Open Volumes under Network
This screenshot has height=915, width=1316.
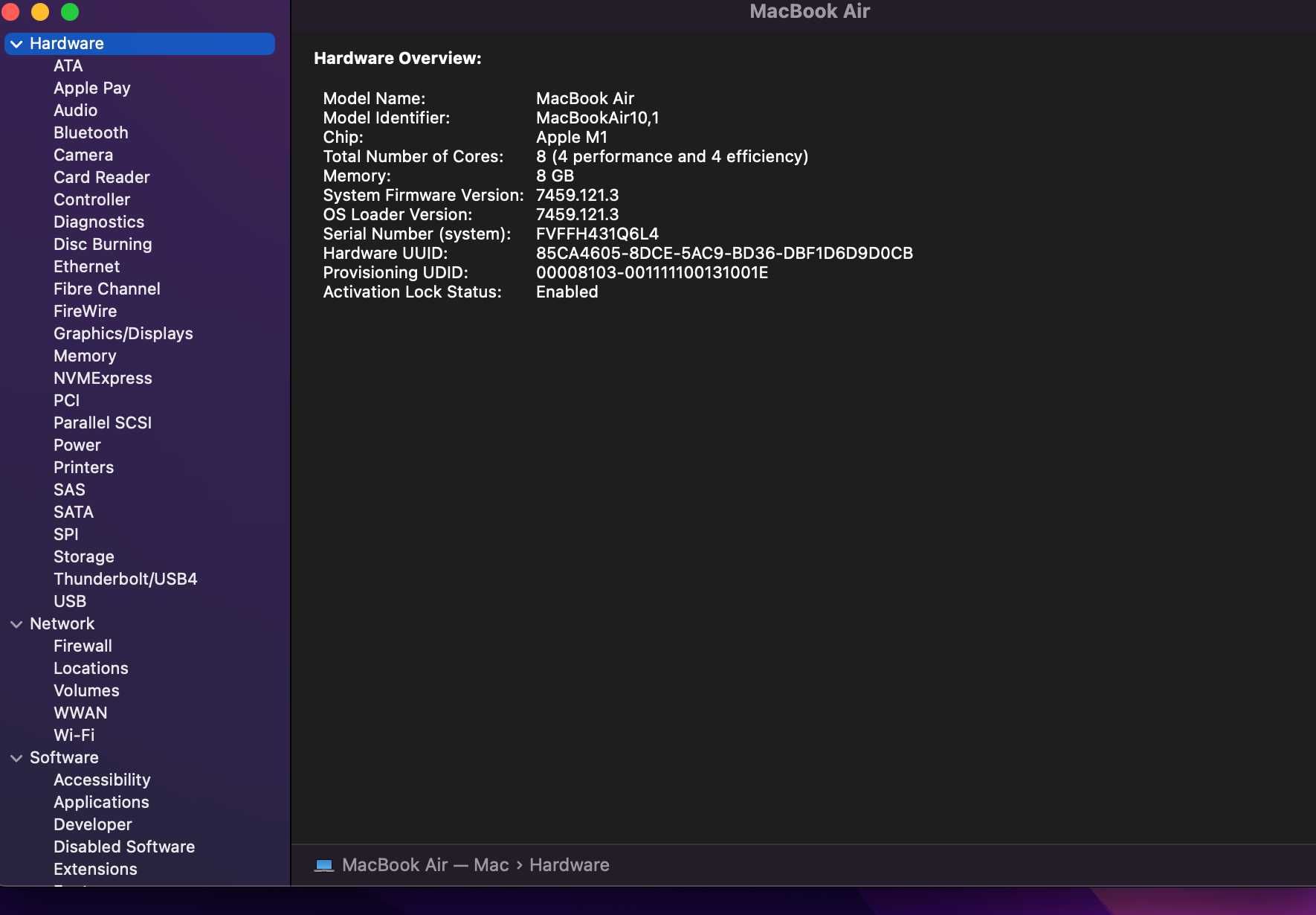86,691
